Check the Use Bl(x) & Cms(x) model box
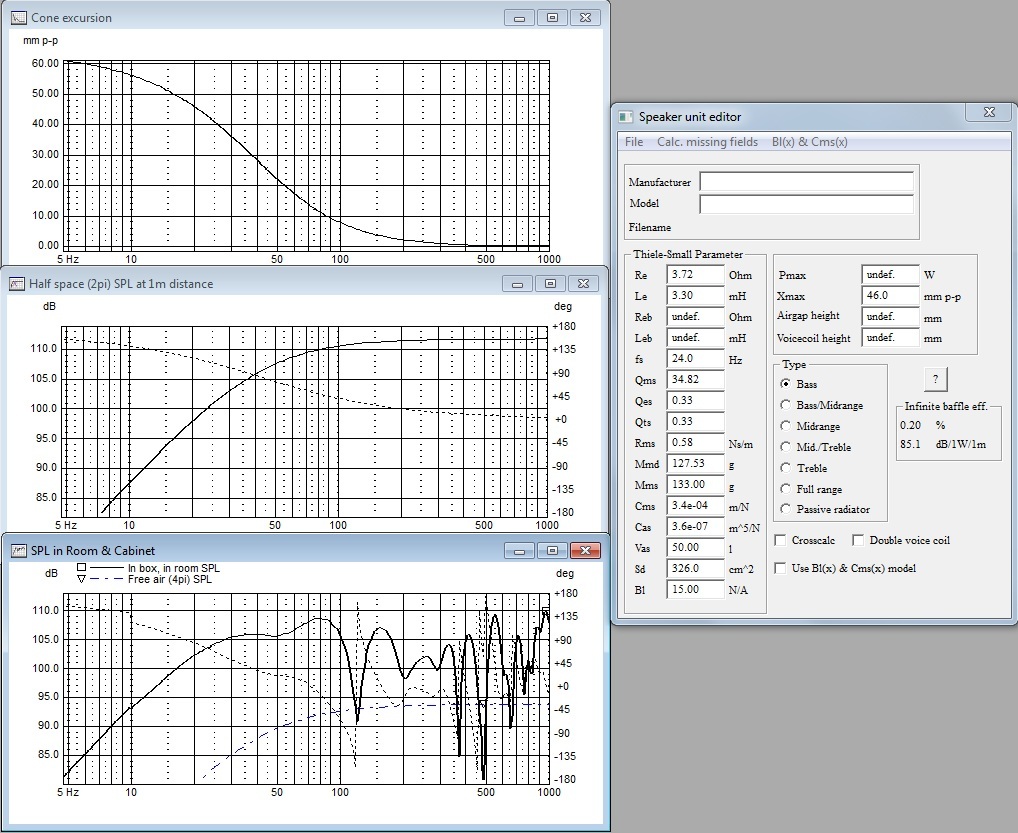 tap(781, 569)
